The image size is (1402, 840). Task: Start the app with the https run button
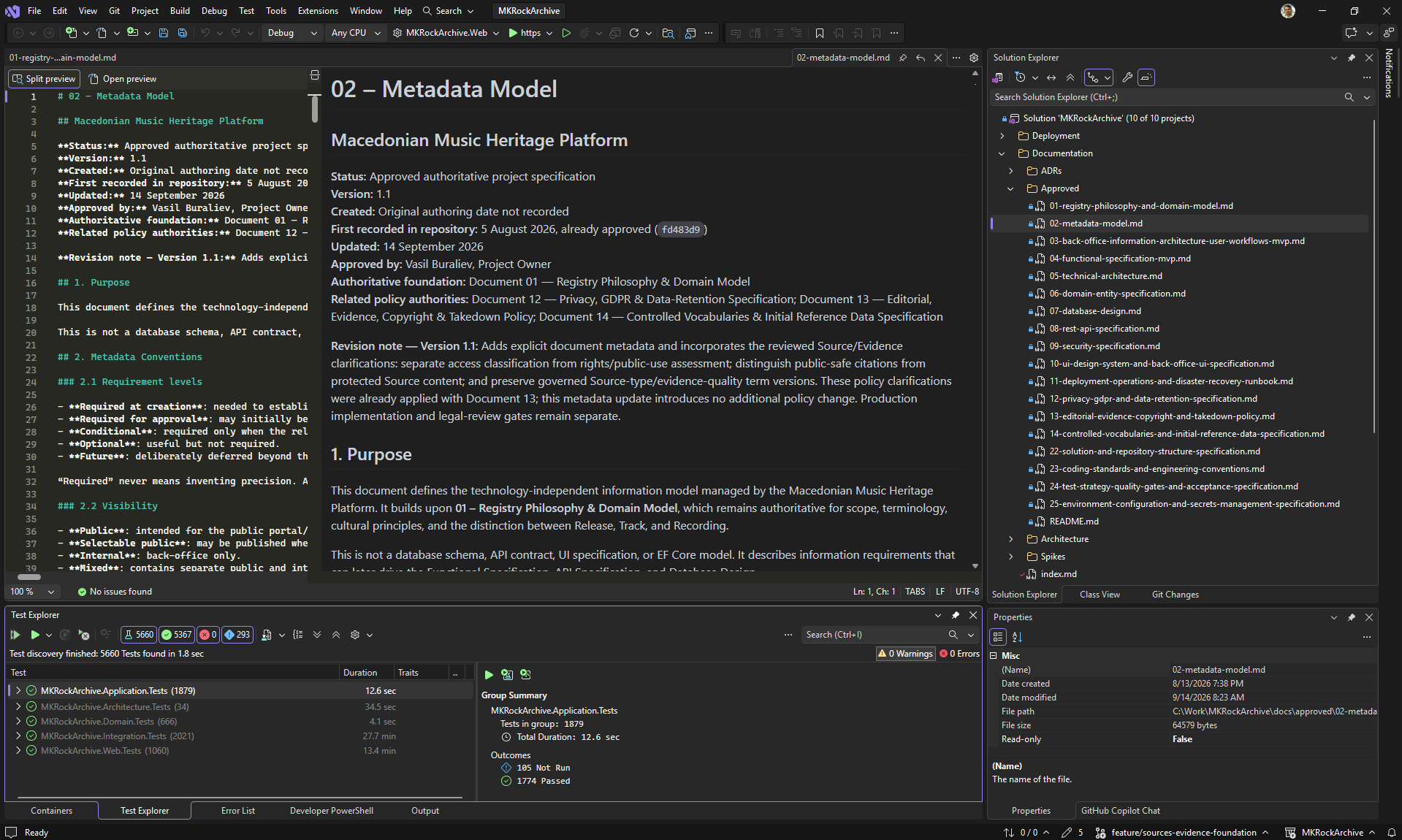pyautogui.click(x=525, y=33)
